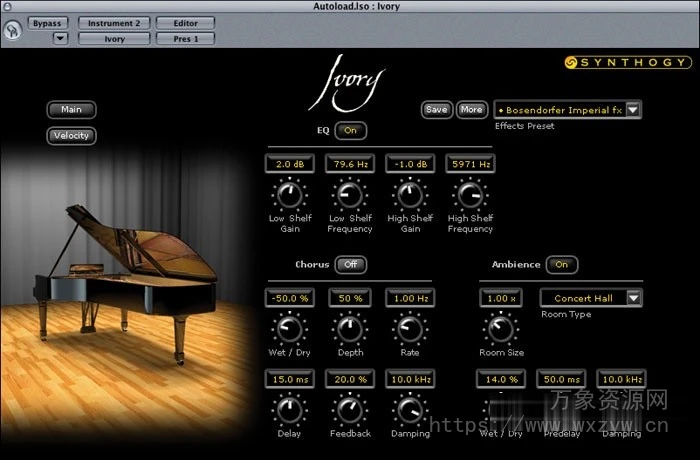Screen dimensions: 700x460
Task: Click the High Shelf Frequency knob
Action: coord(470,195)
